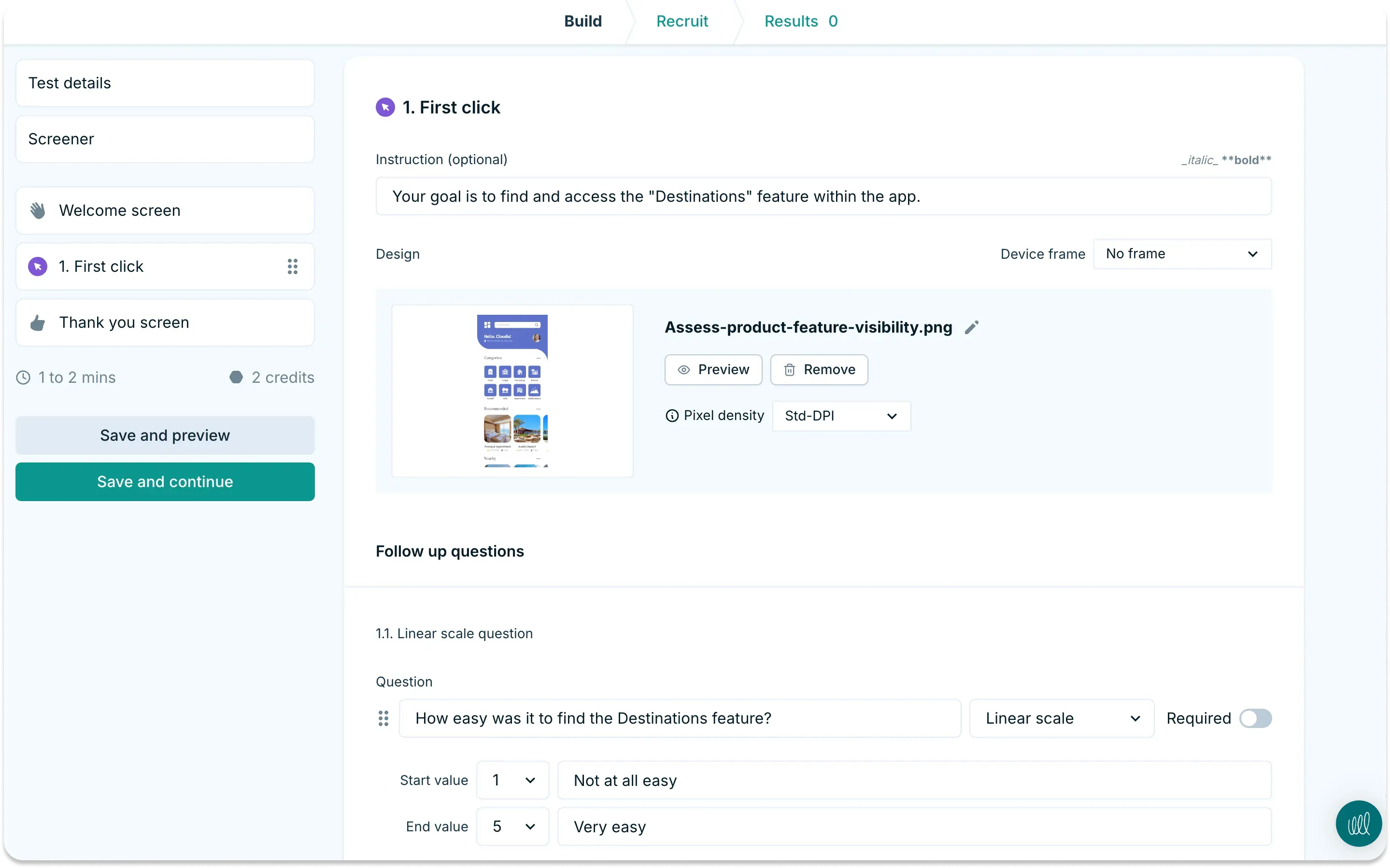Click the app screenshot thumbnail
1390x868 pixels.
pos(512,391)
